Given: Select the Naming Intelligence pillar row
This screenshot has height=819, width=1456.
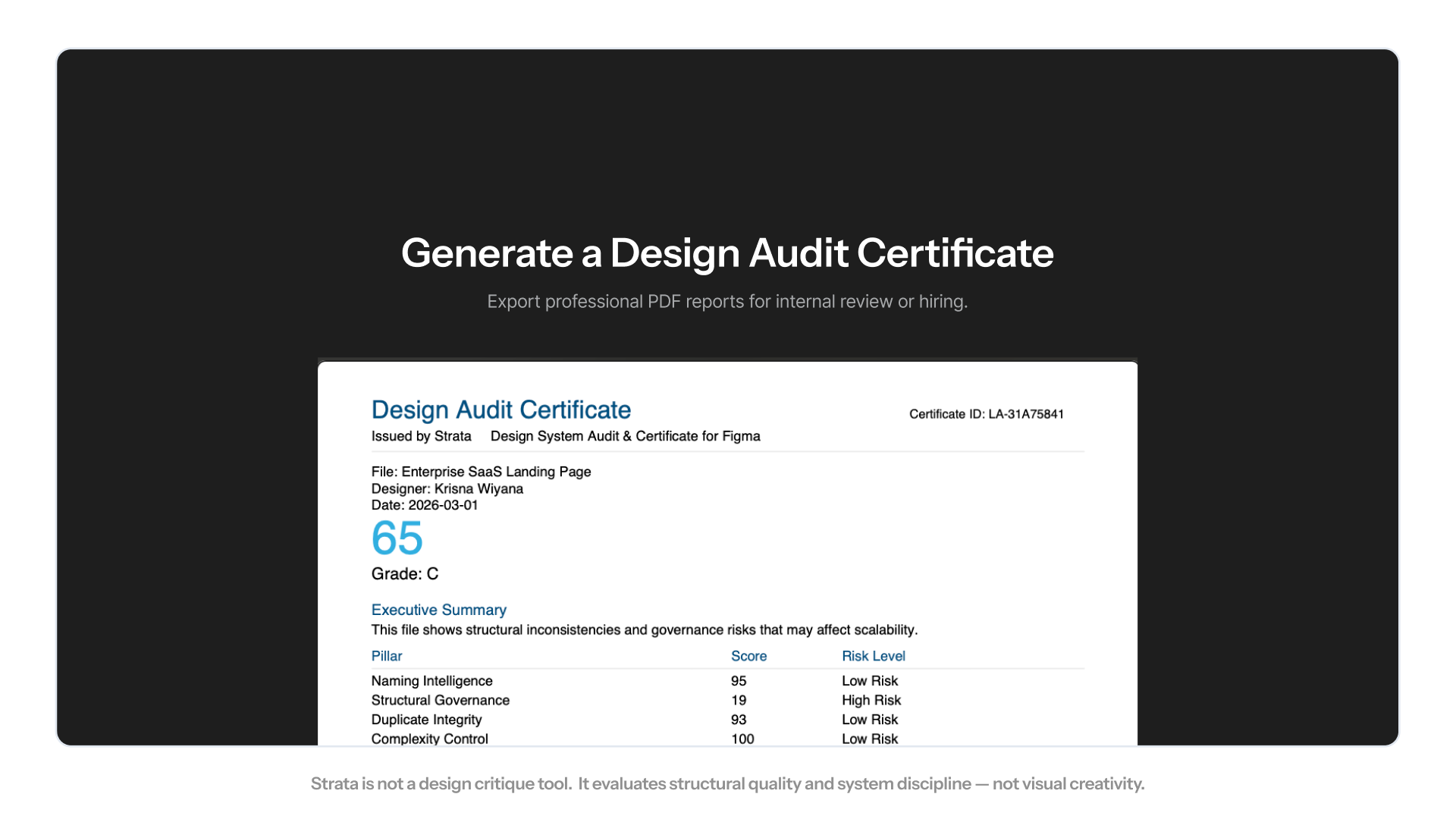Looking at the screenshot, I should pos(431,680).
